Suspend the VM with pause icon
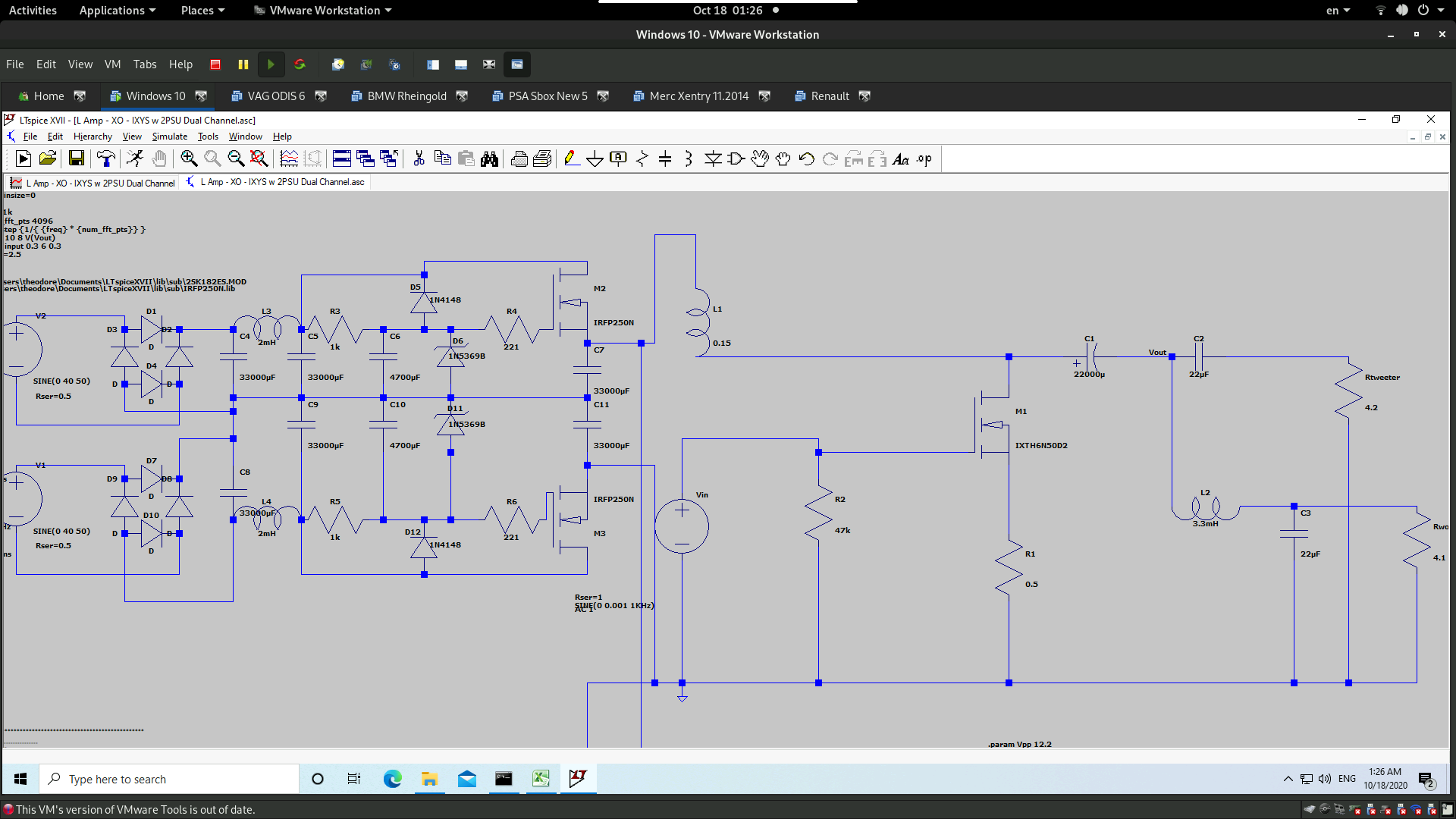The width and height of the screenshot is (1456, 819). point(243,64)
